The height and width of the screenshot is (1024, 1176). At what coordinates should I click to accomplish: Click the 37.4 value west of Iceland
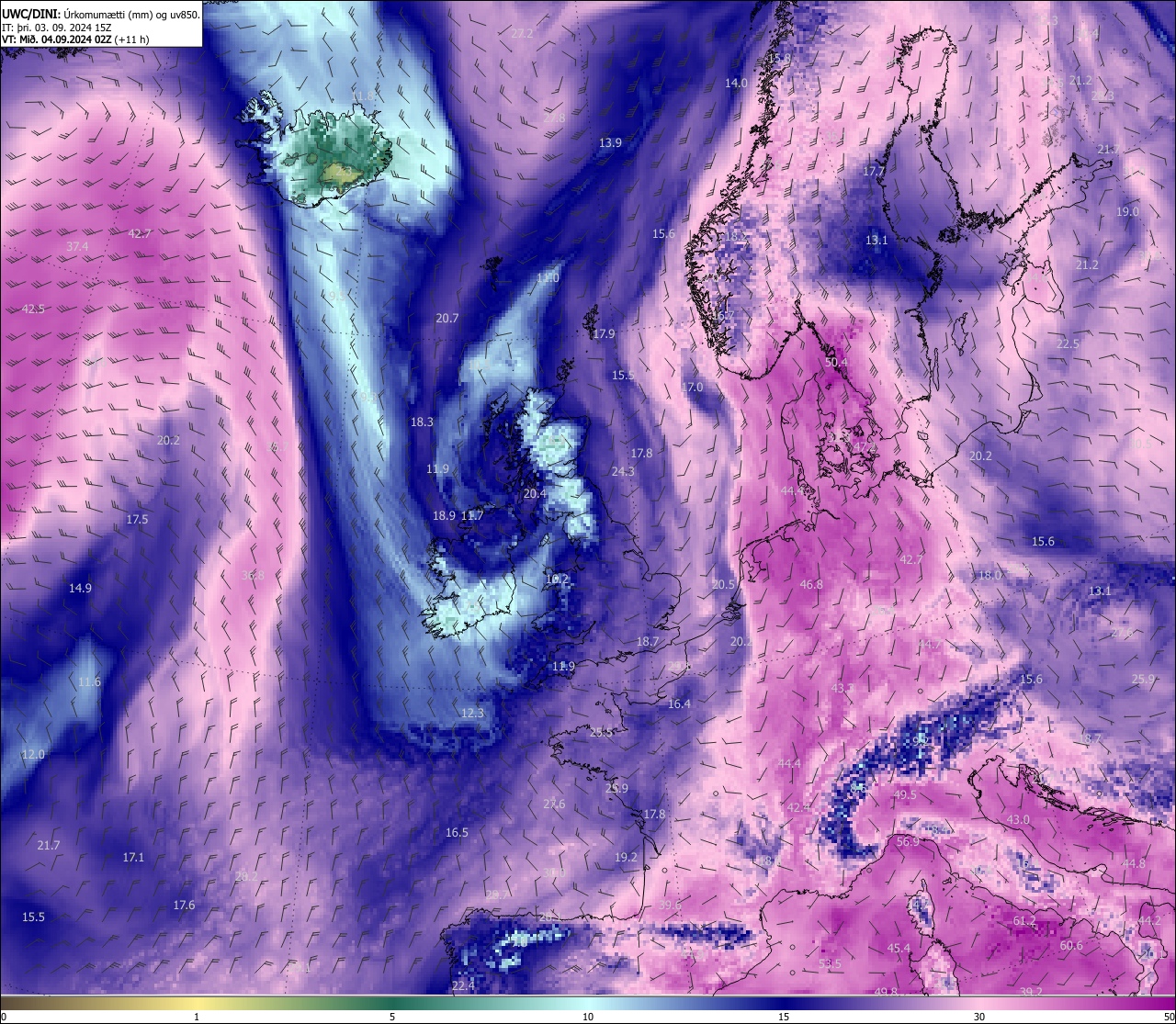(77, 246)
